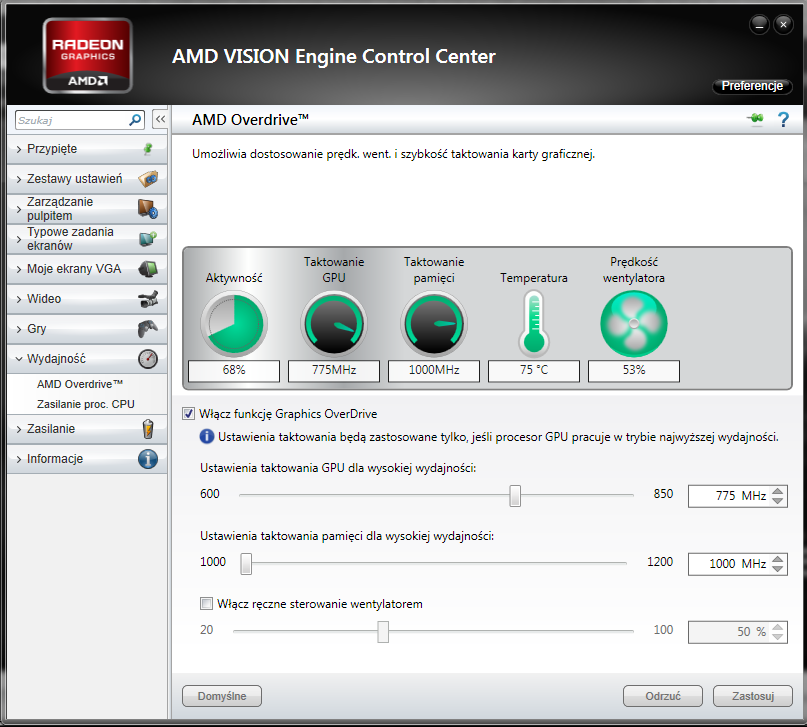
Task: Collapse sidebar with double-chevron button
Action: [159, 120]
